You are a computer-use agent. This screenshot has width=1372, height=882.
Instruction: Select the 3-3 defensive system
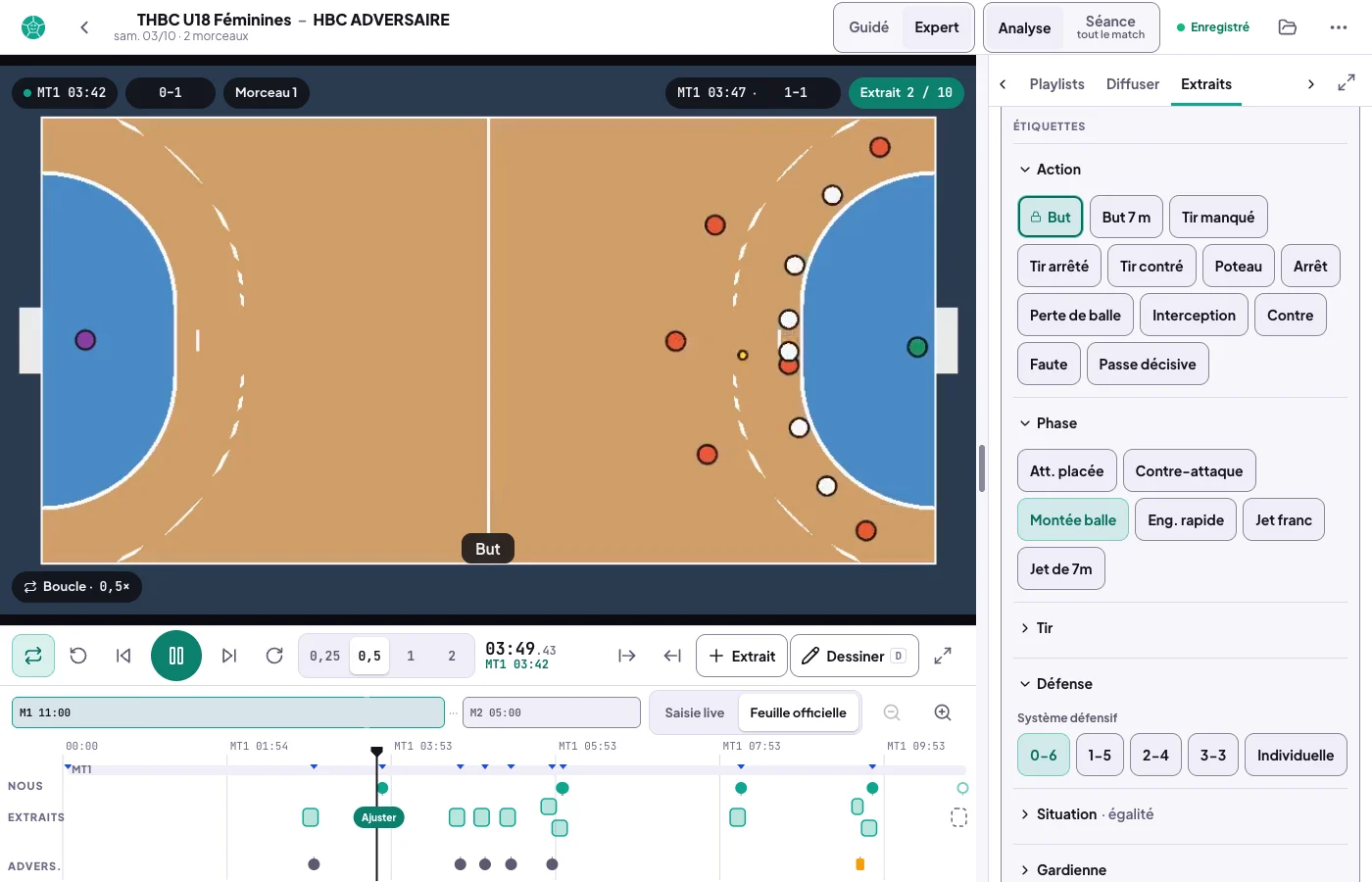[x=1213, y=756]
